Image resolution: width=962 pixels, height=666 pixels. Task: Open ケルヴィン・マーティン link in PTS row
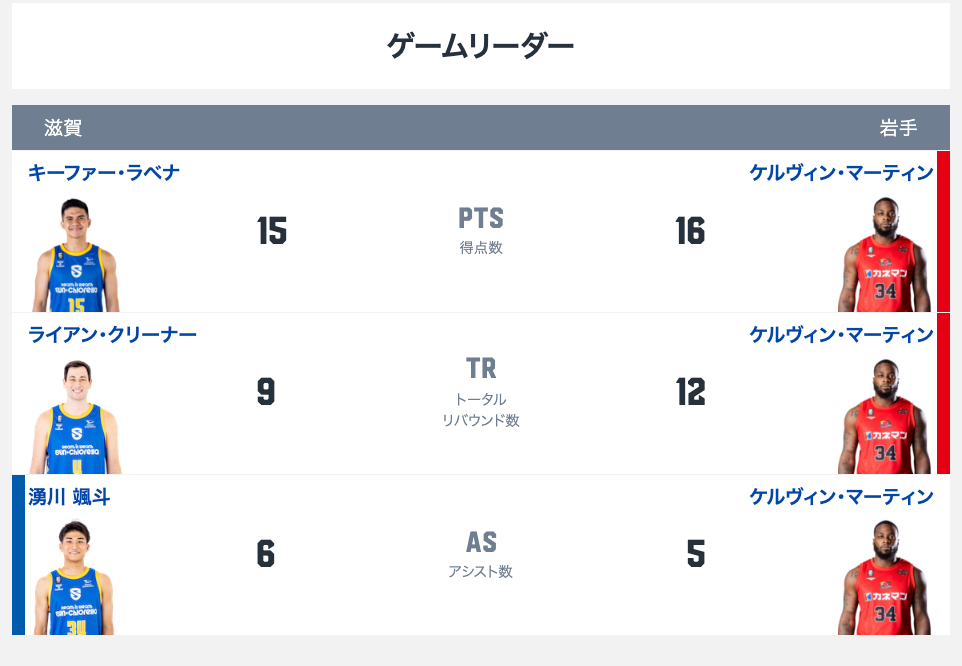pos(841,173)
